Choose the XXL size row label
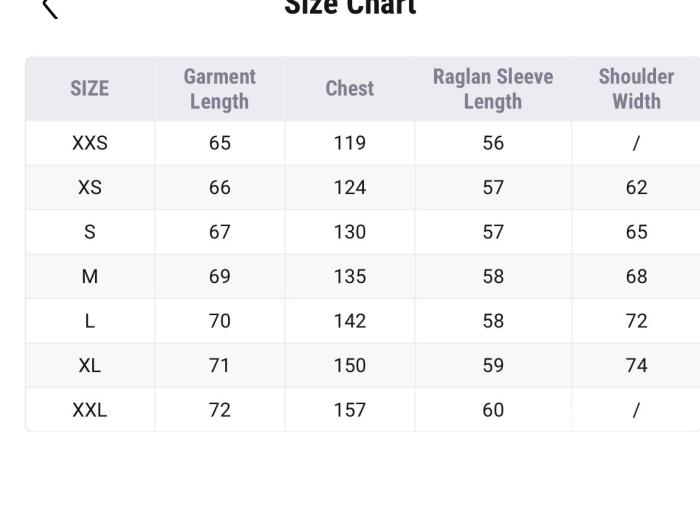 pyautogui.click(x=89, y=410)
